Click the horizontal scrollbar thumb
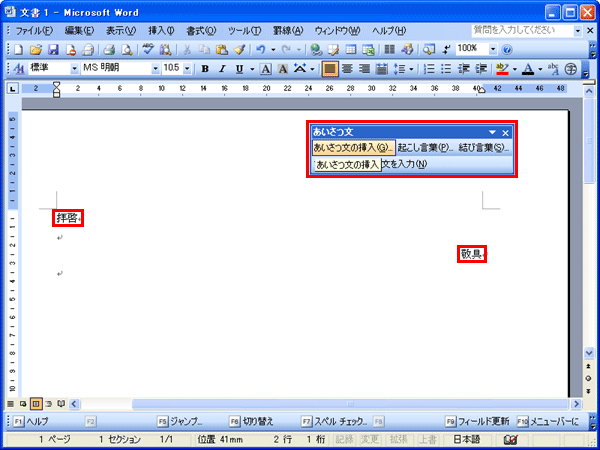The height and width of the screenshot is (450, 600). tap(350, 404)
